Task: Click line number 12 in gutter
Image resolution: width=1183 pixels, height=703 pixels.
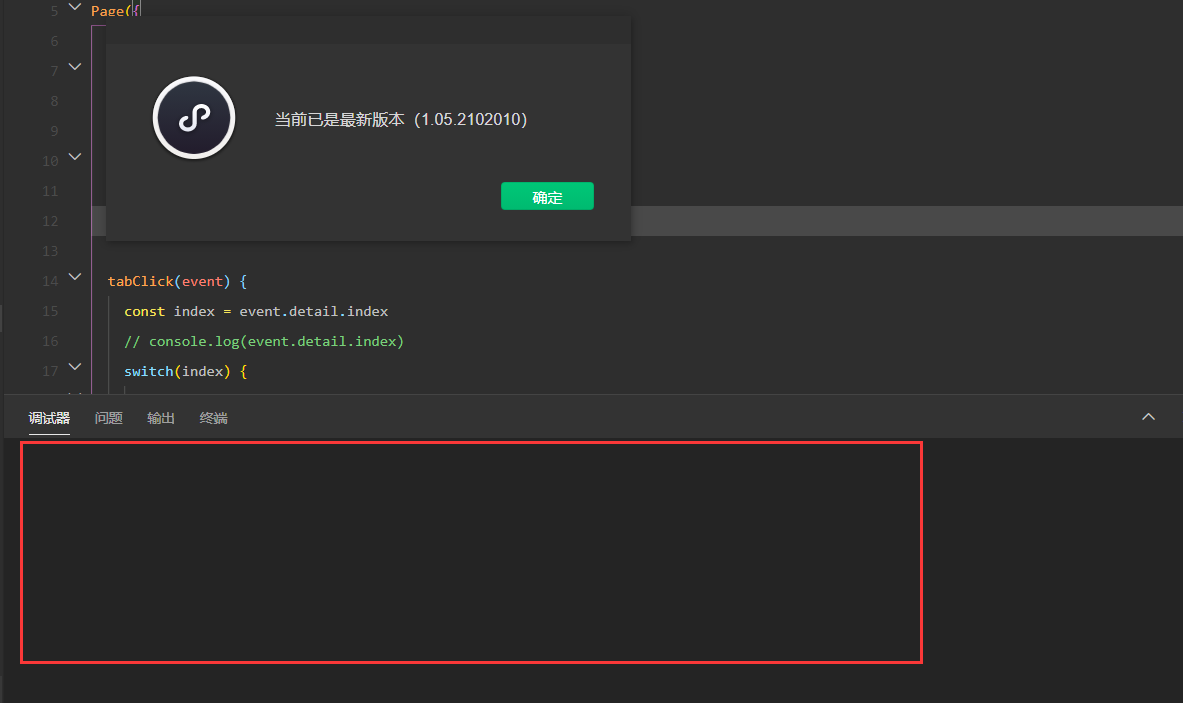Action: pyautogui.click(x=50, y=221)
